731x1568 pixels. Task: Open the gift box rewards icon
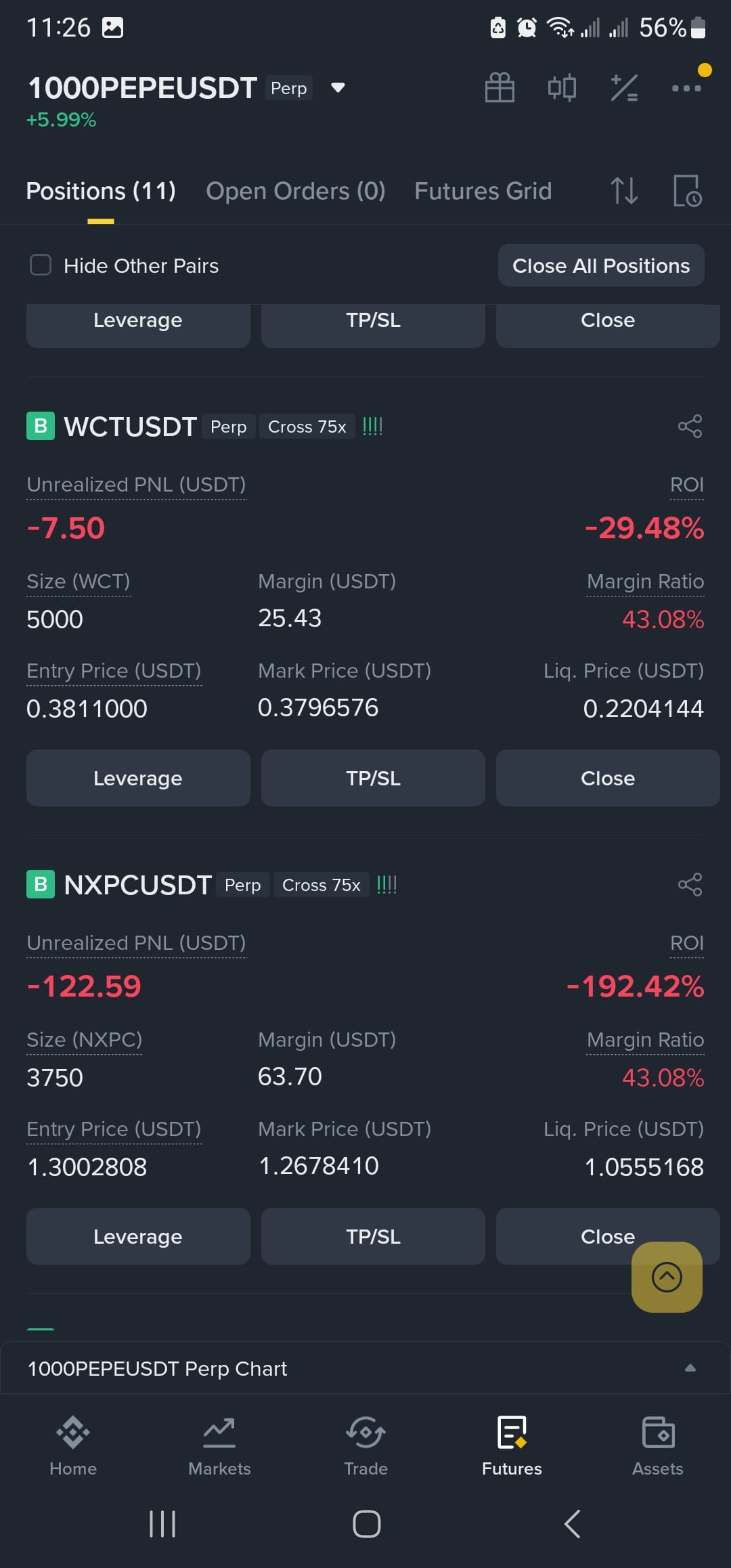click(x=500, y=88)
